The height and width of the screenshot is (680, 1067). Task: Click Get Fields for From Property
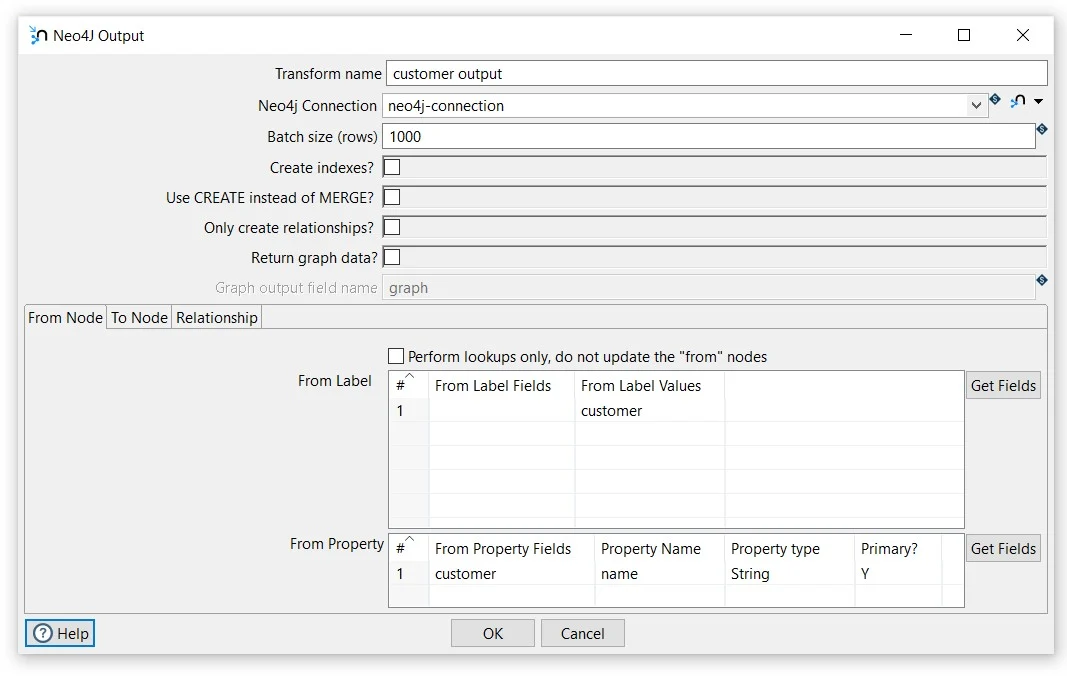tap(1003, 548)
